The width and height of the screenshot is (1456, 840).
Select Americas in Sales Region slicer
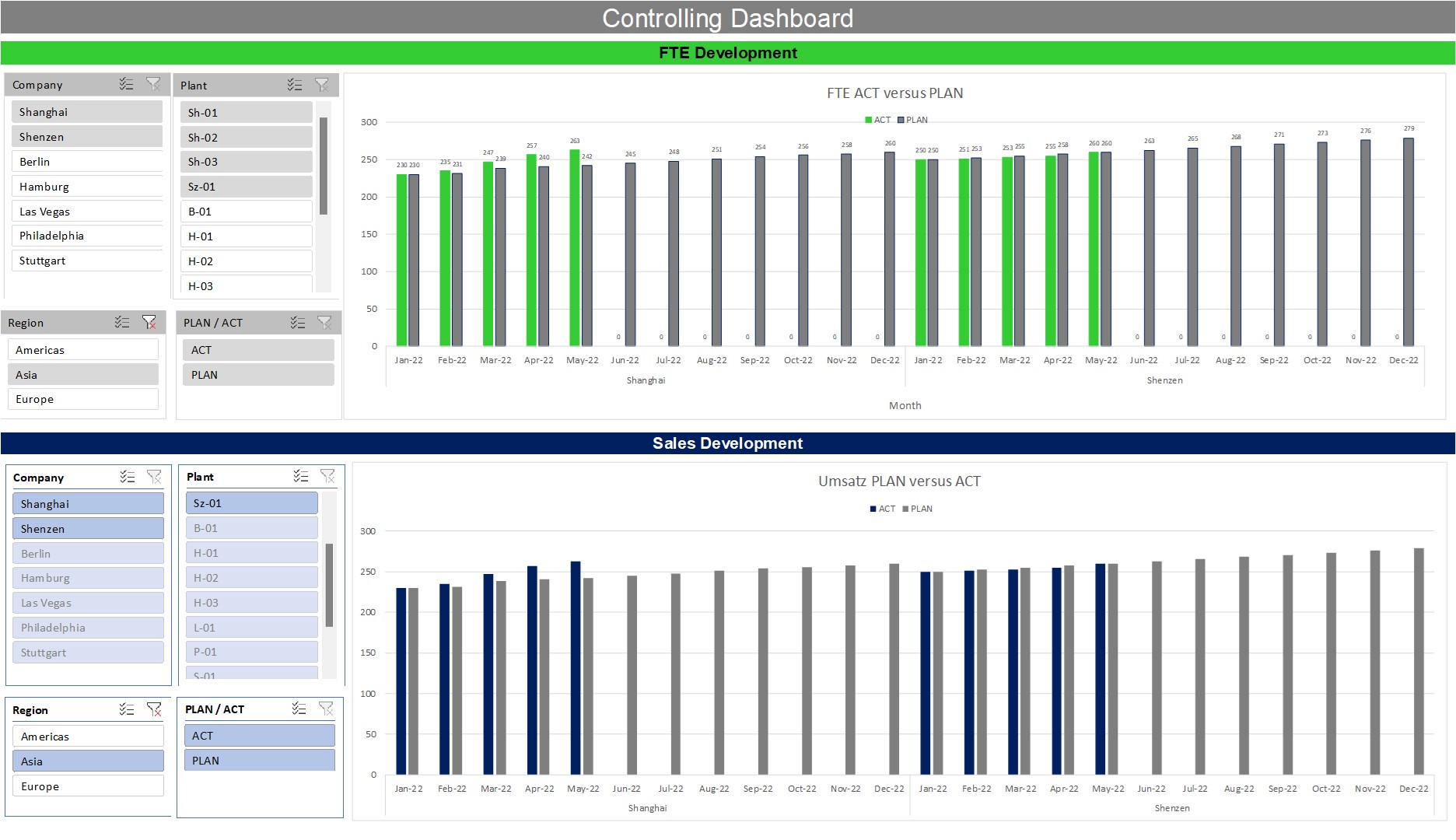(88, 737)
